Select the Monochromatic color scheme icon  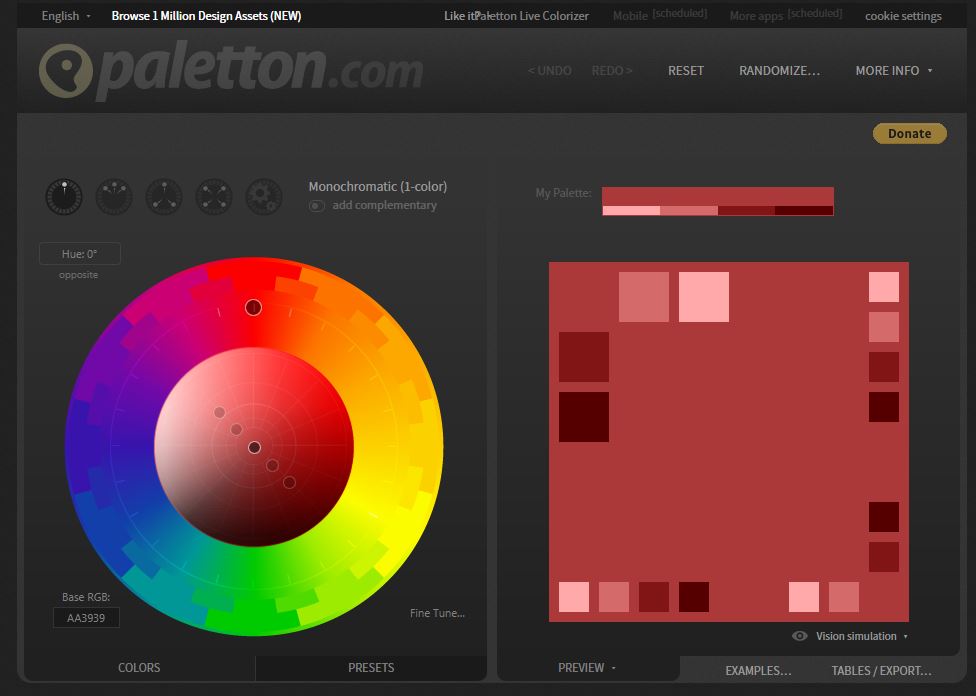(x=64, y=196)
